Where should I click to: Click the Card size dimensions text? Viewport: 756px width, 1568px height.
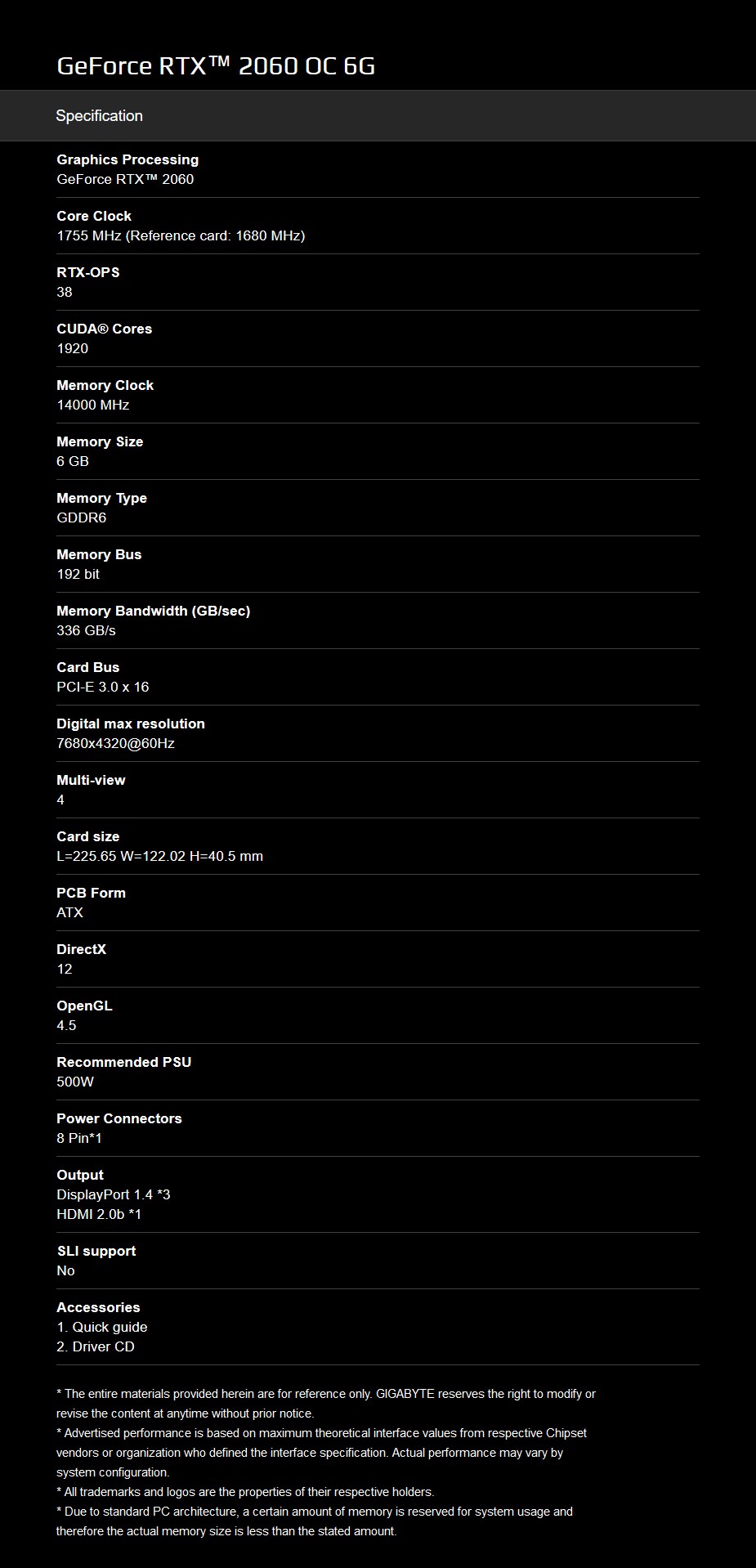click(x=159, y=856)
